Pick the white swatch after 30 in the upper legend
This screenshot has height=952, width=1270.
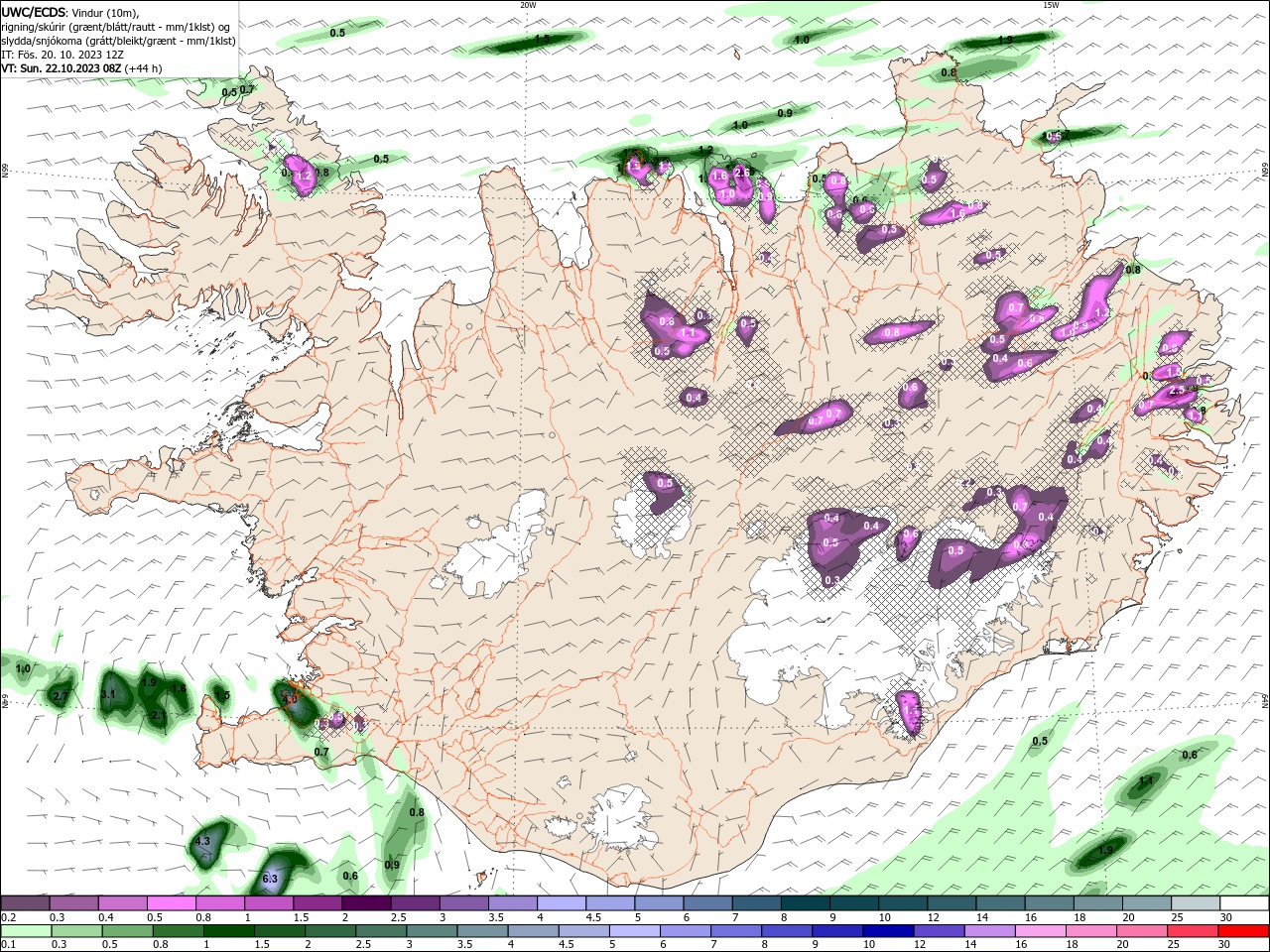[1244, 903]
